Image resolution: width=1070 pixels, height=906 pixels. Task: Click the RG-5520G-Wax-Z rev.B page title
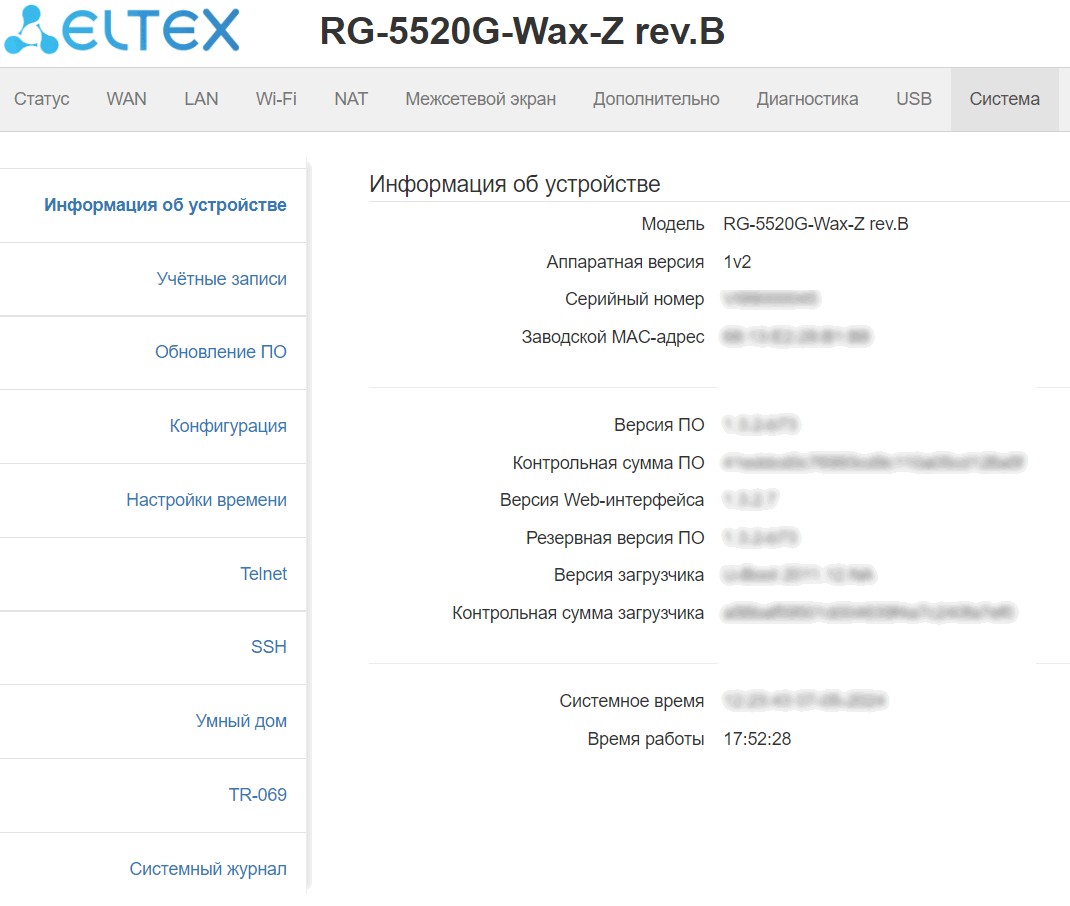coord(522,31)
